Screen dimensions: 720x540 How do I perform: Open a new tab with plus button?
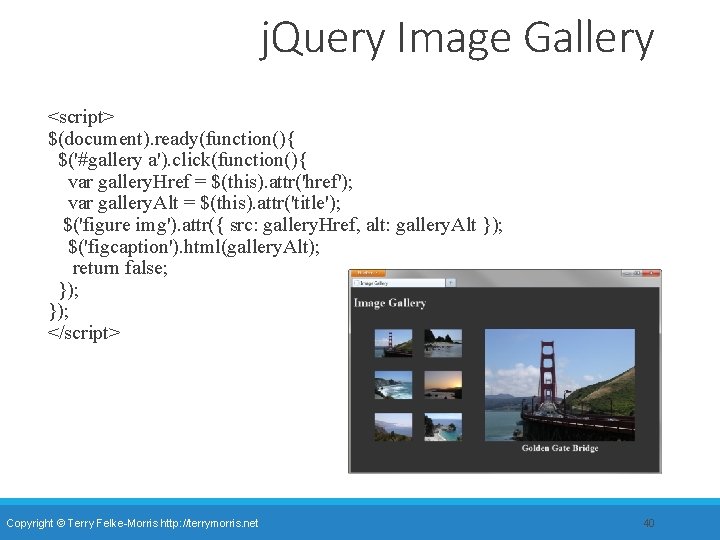tap(450, 283)
